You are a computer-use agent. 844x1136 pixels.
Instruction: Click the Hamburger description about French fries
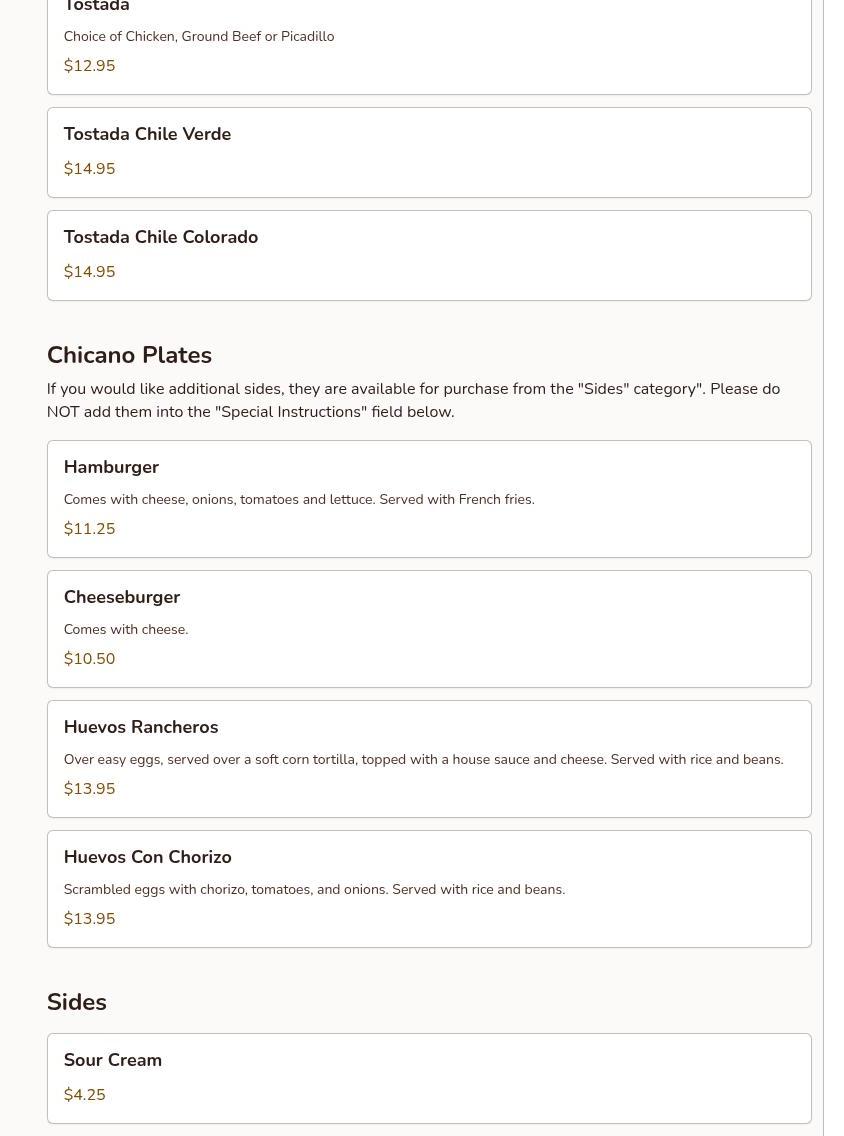(x=299, y=500)
